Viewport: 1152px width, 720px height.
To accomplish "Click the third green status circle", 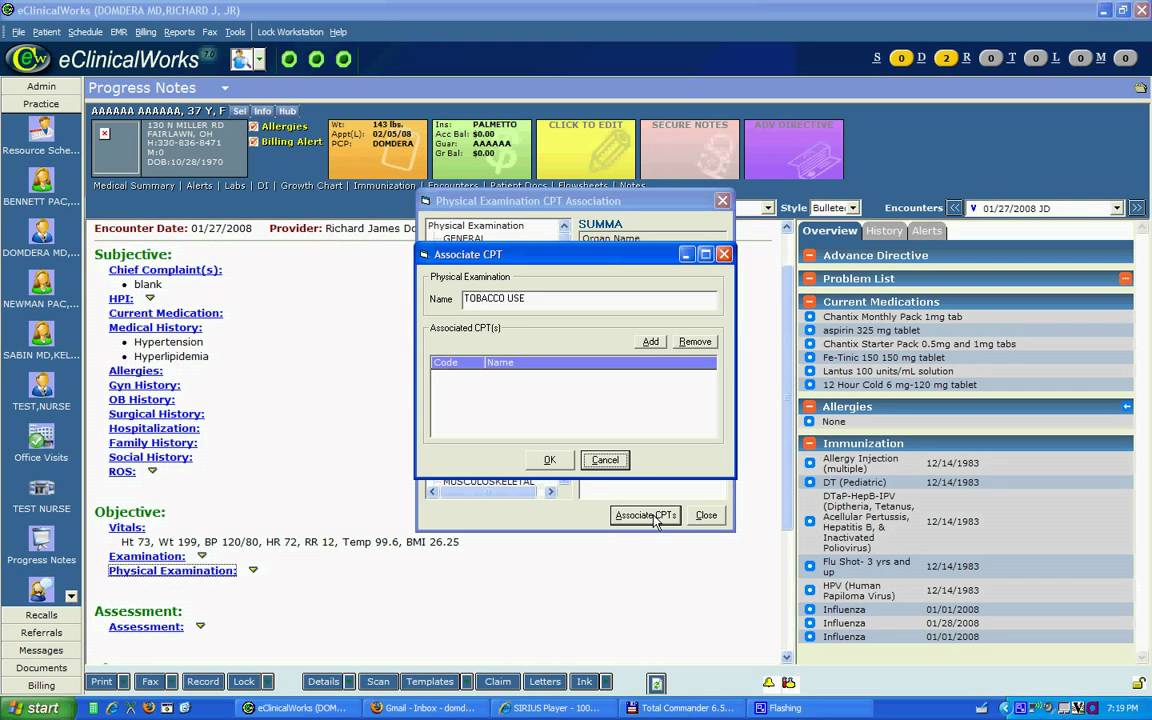I will (344, 60).
